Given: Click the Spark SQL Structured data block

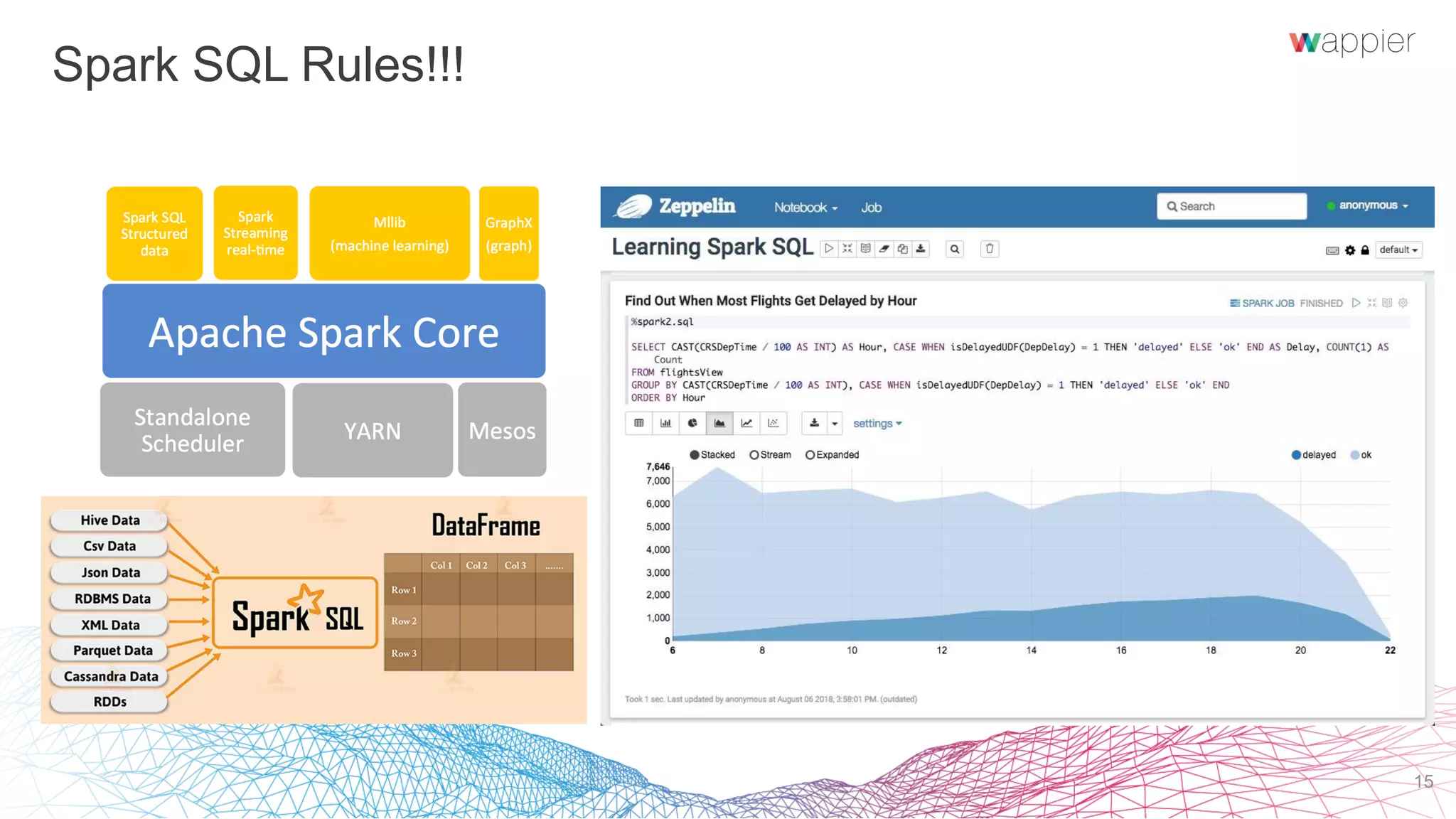Looking at the screenshot, I should (x=154, y=234).
